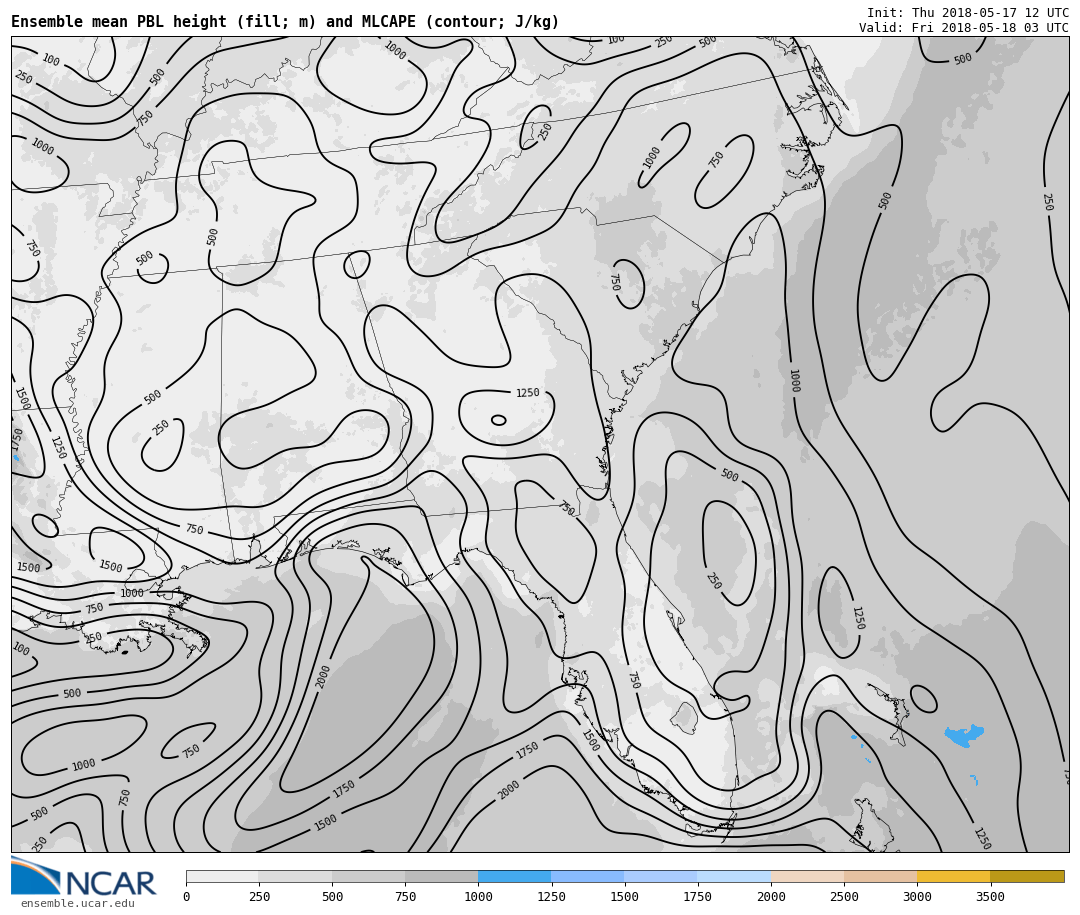Click the blue PBL patch near the Bahamas
The height and width of the screenshot is (915, 1080).
[x=964, y=735]
